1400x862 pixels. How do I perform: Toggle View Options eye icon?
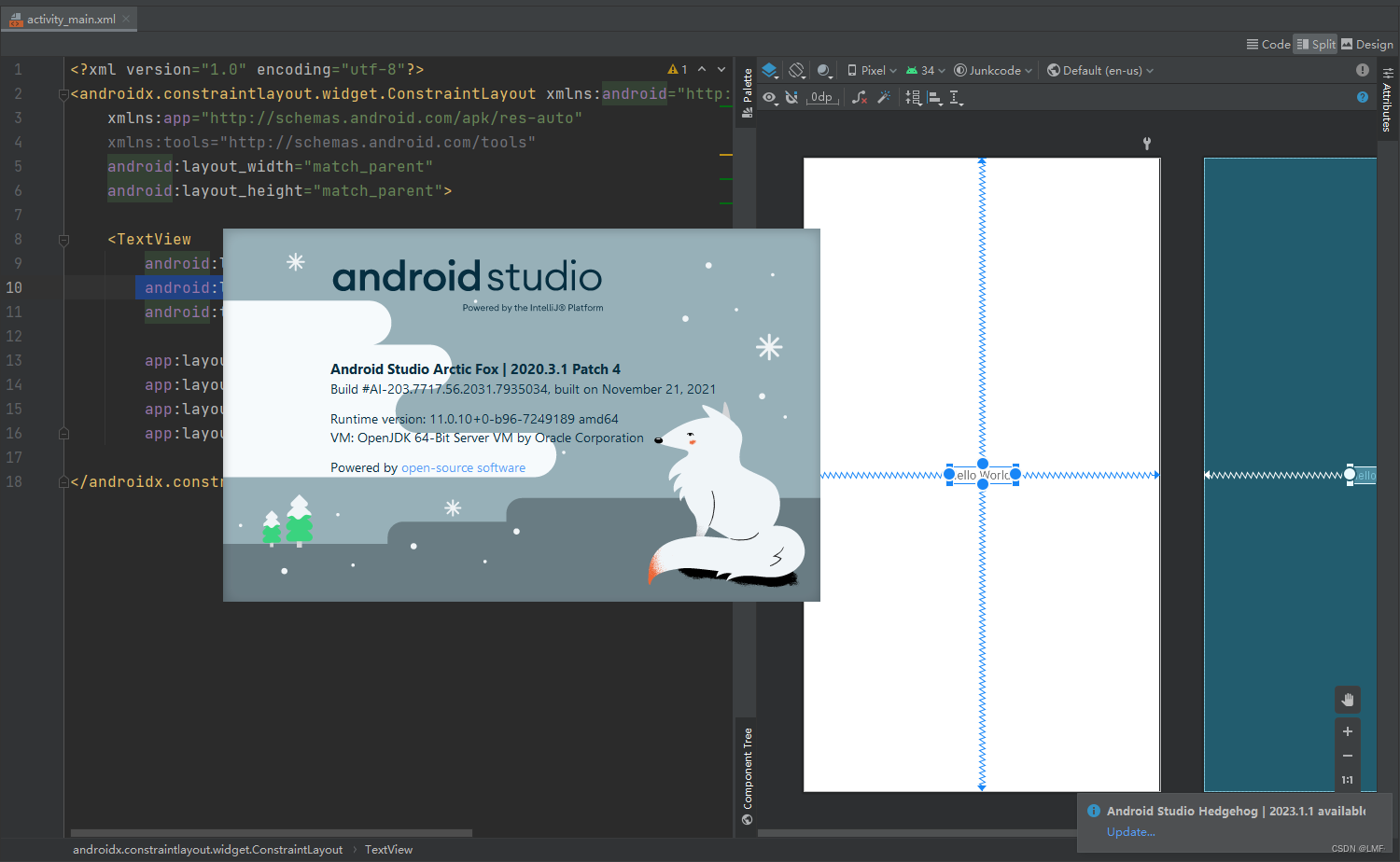click(x=769, y=97)
